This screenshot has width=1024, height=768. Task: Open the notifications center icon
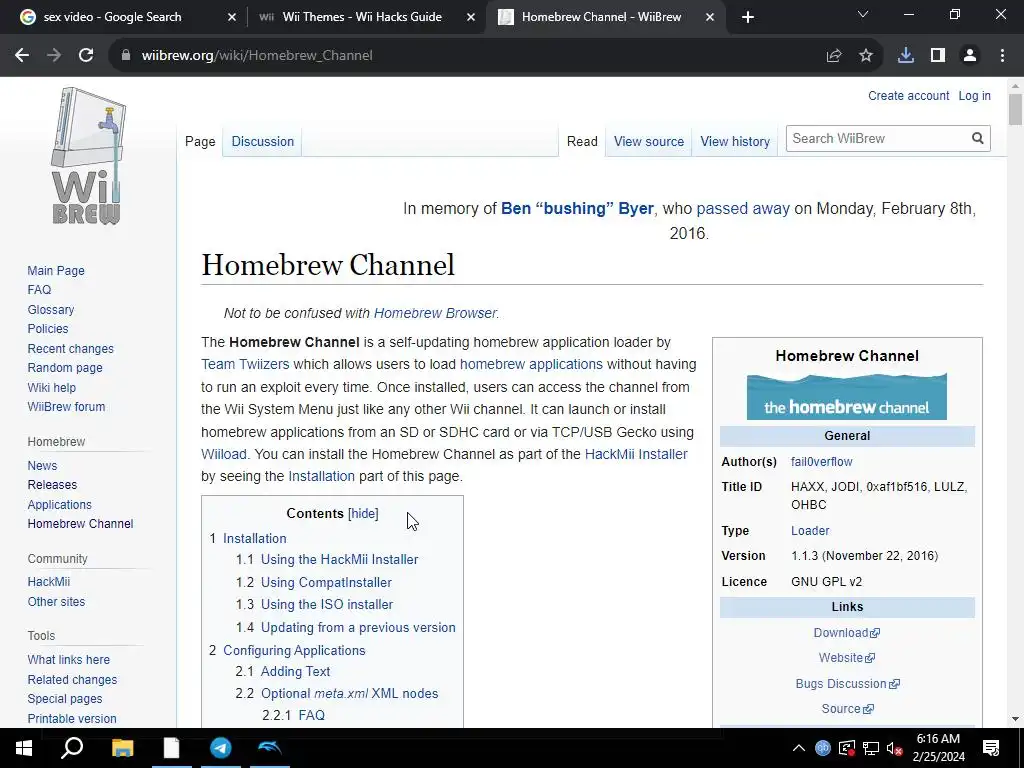point(991,748)
